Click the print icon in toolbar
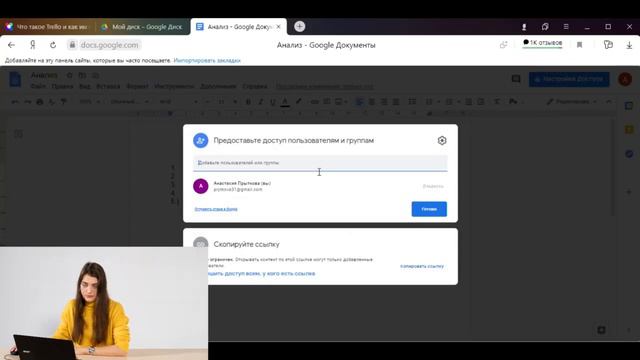 click(x=40, y=102)
